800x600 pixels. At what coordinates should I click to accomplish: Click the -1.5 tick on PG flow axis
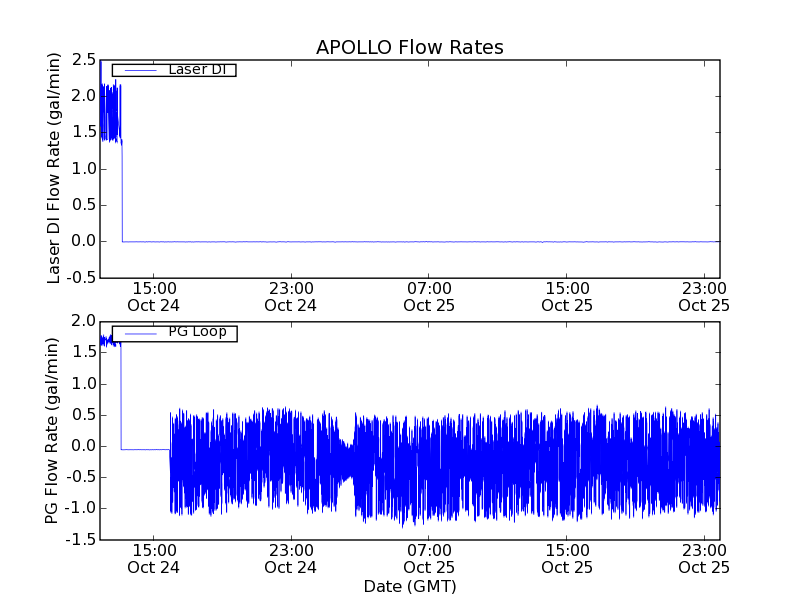tap(81, 540)
